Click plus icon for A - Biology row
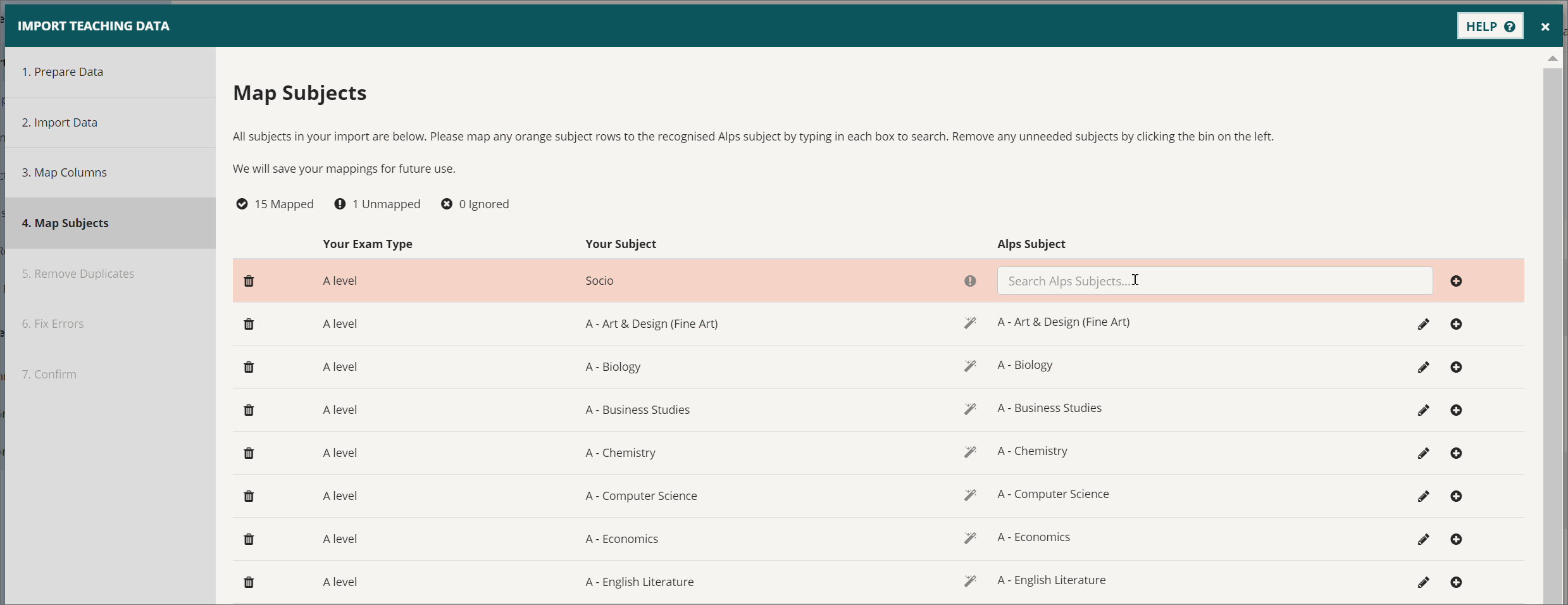1568x605 pixels. [1456, 367]
